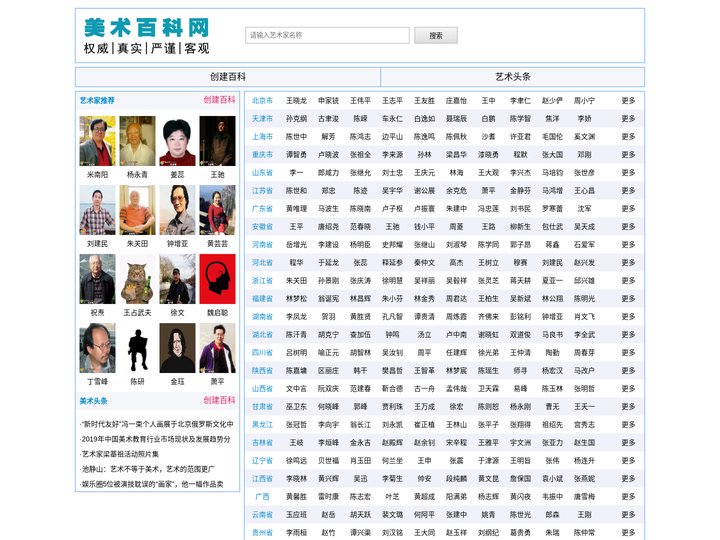Open the 2019年中国美术教育行业 headline
The width and height of the screenshot is (720, 540).
pos(155,439)
